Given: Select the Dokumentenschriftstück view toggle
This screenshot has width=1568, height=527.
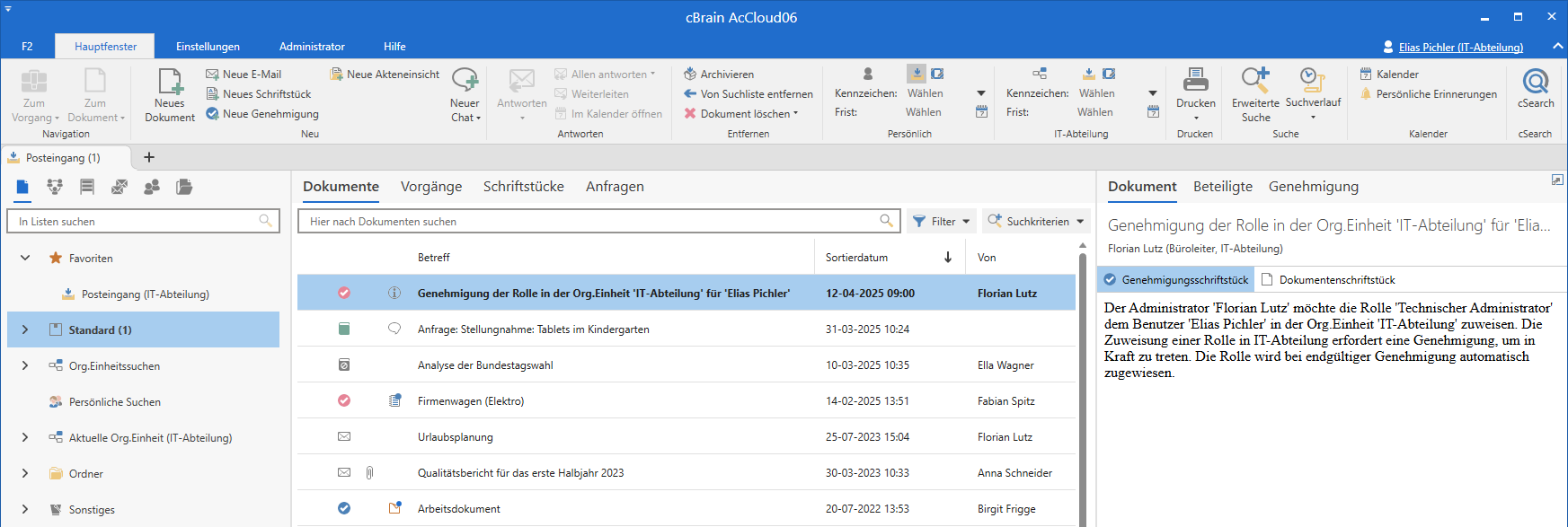Looking at the screenshot, I should click(x=1327, y=279).
